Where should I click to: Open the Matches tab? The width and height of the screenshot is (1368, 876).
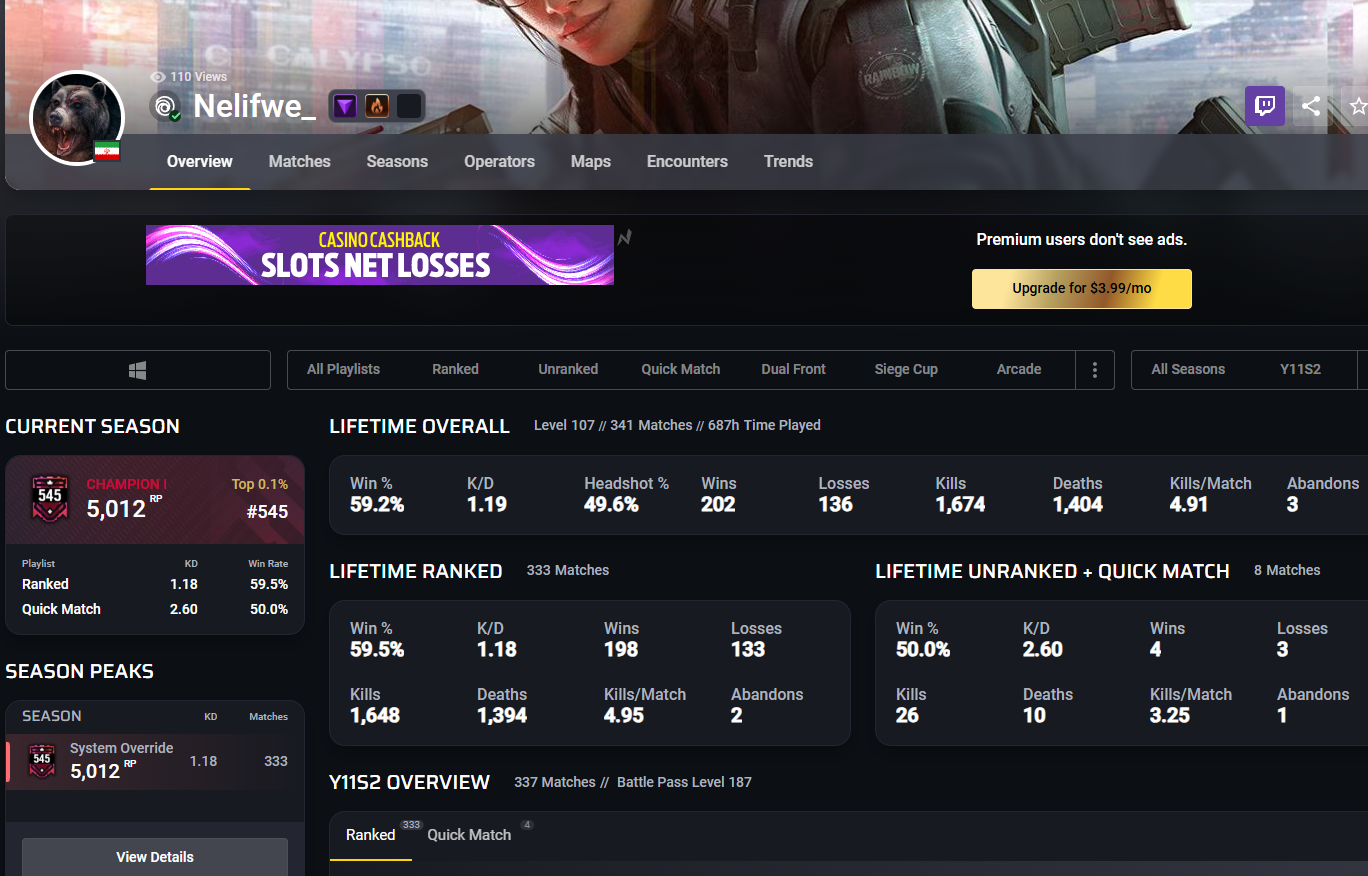click(300, 161)
